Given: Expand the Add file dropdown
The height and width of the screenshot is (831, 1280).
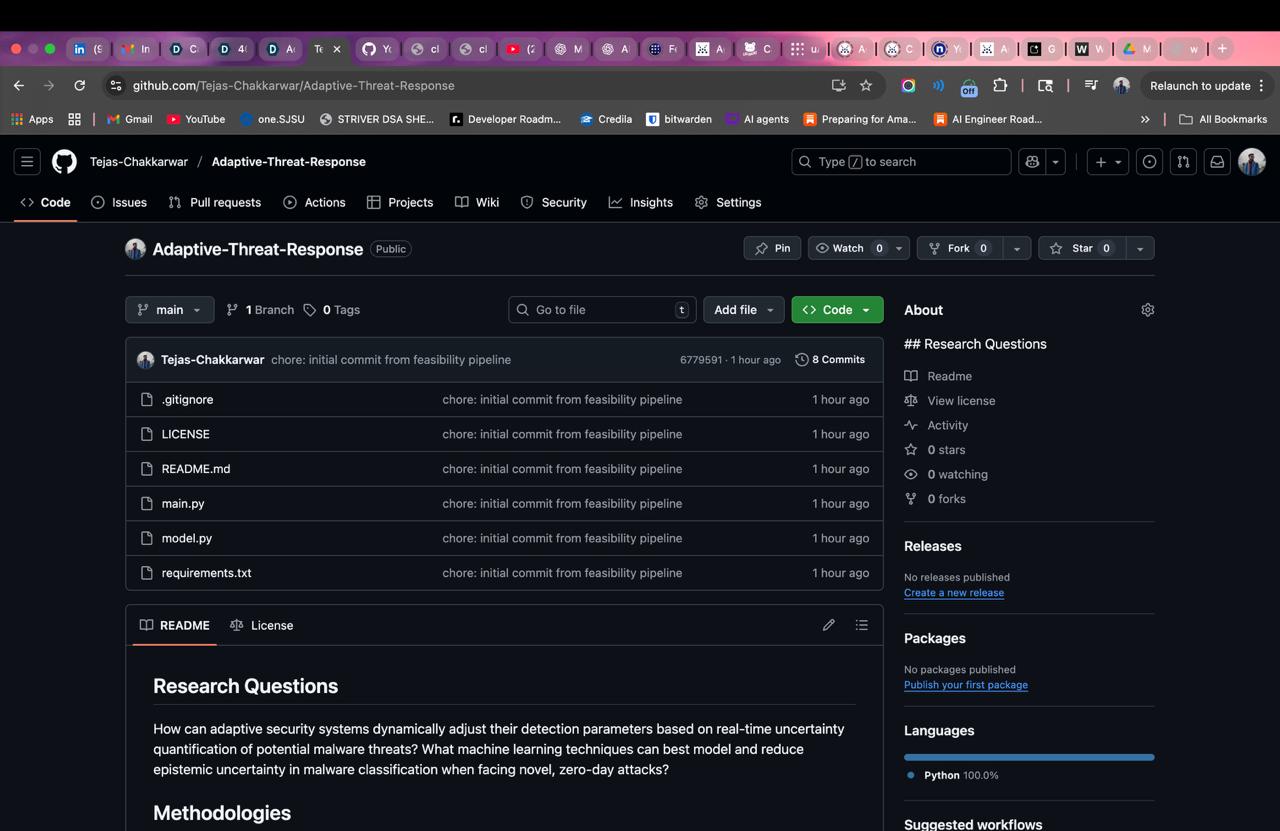Looking at the screenshot, I should coord(744,310).
